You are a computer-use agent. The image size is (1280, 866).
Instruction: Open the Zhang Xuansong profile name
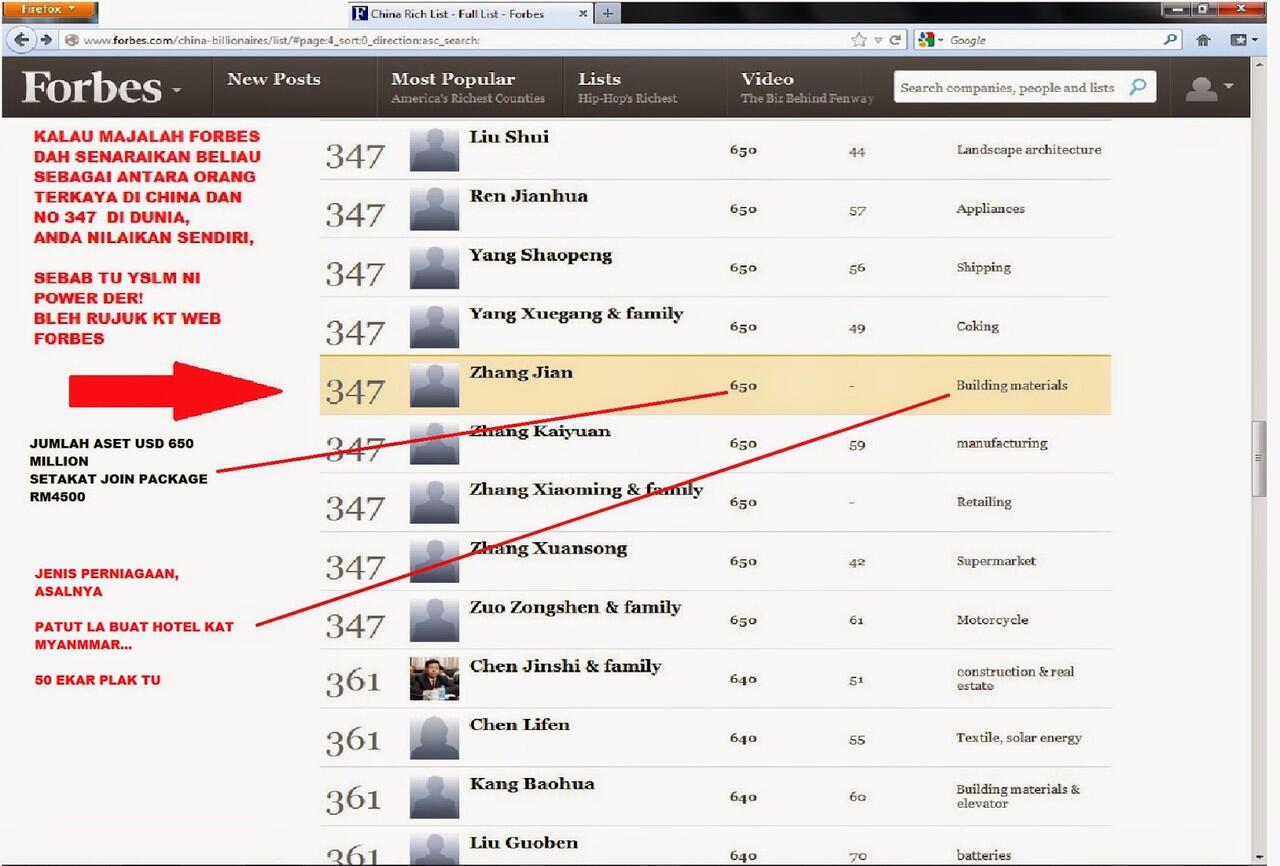549,549
